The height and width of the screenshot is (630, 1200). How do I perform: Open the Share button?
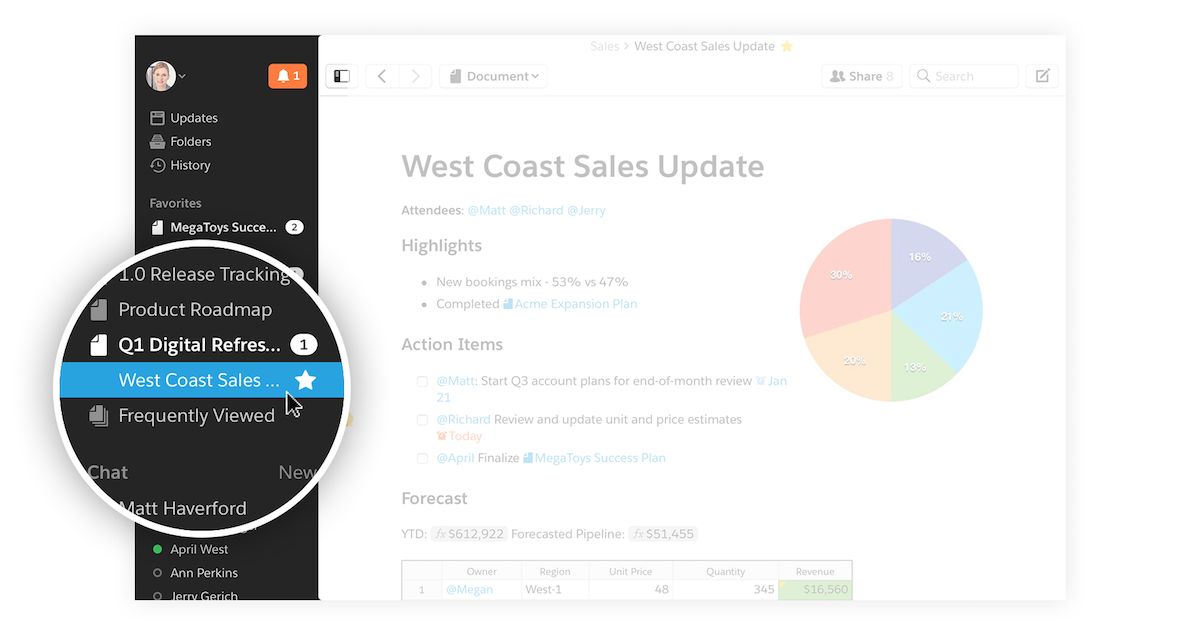click(861, 76)
